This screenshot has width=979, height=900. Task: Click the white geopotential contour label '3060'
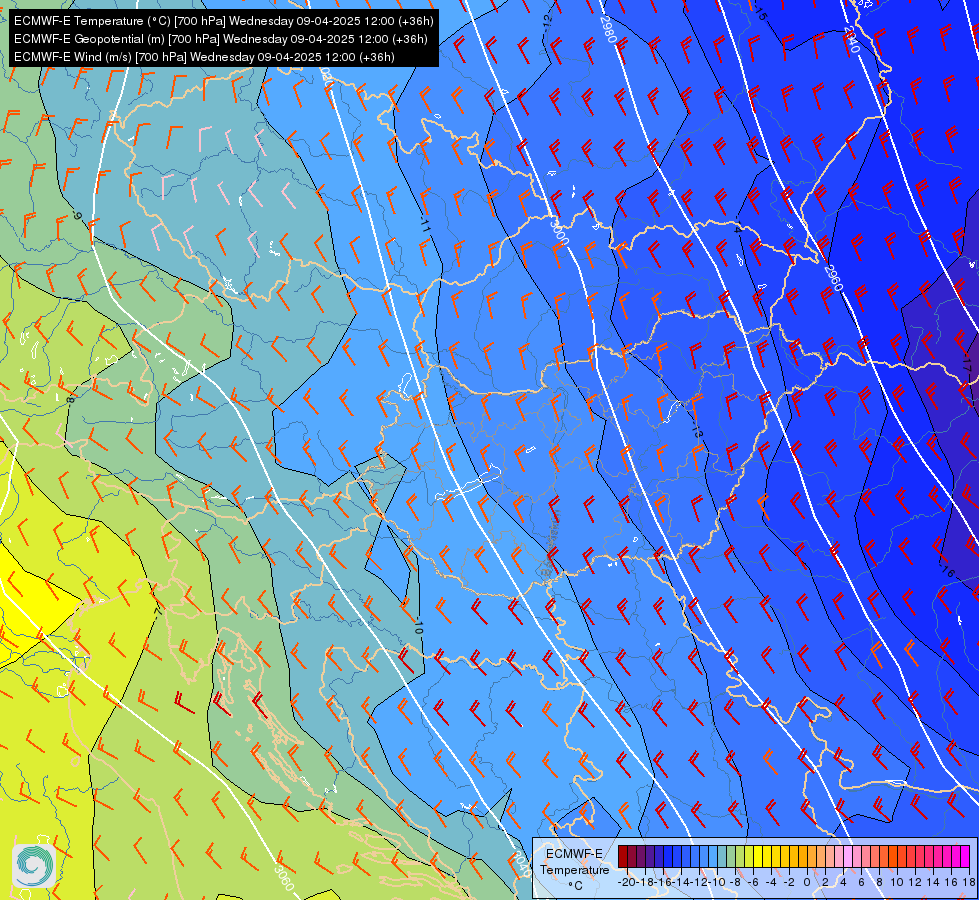tap(283, 877)
